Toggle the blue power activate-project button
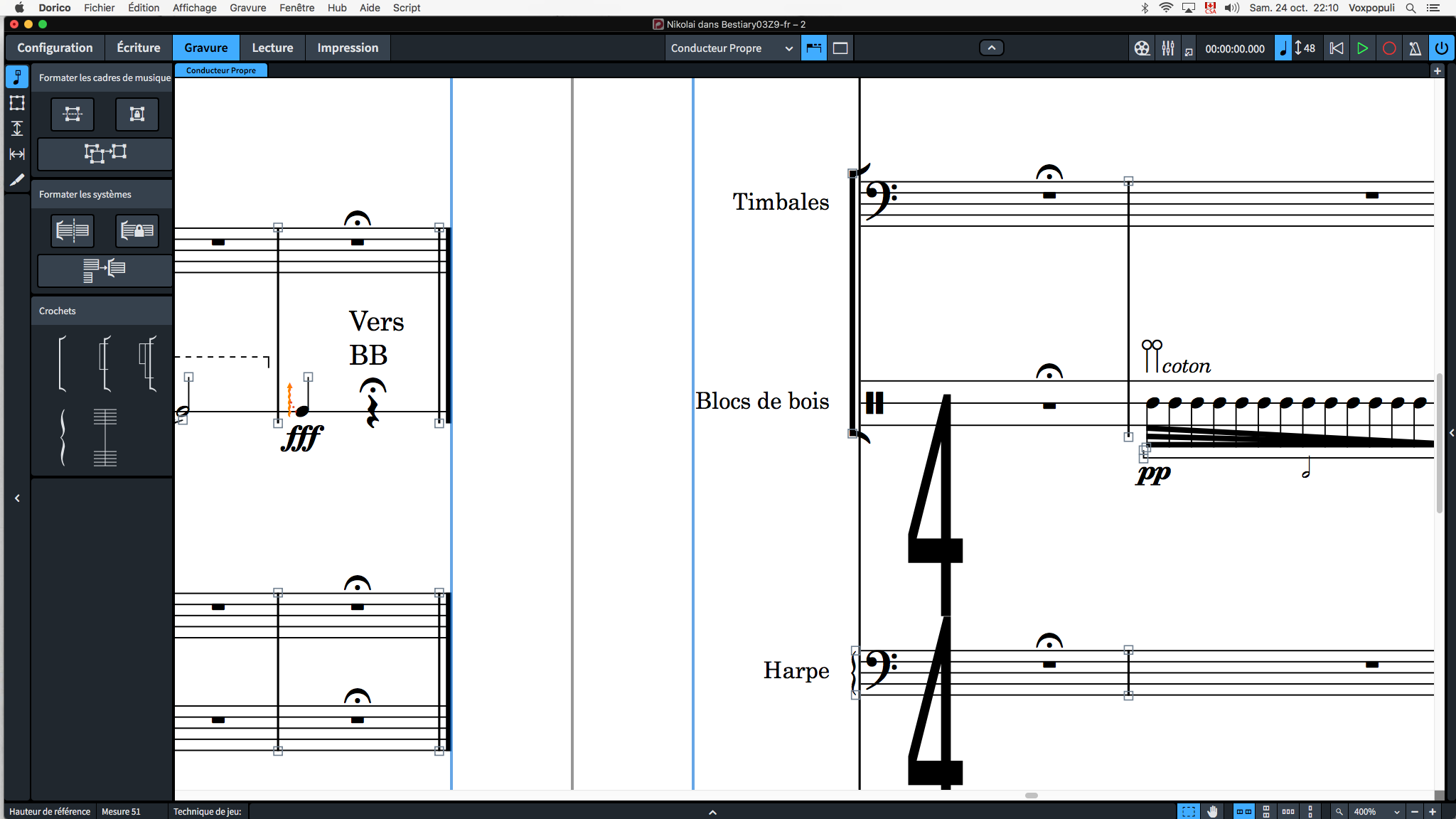 coord(1441,48)
